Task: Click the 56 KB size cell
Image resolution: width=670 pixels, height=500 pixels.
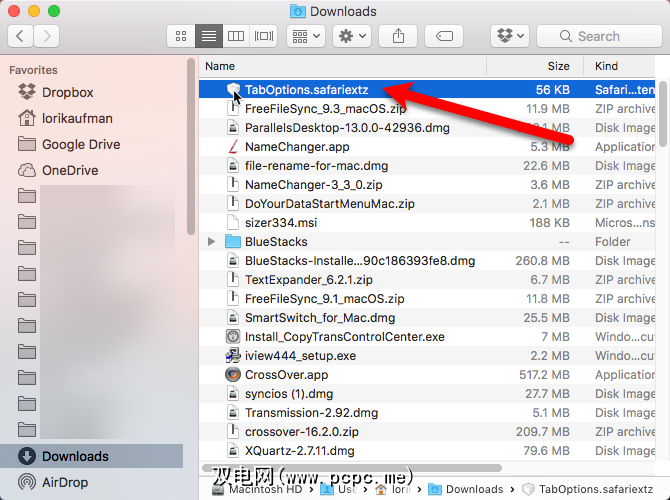Action: click(x=552, y=90)
